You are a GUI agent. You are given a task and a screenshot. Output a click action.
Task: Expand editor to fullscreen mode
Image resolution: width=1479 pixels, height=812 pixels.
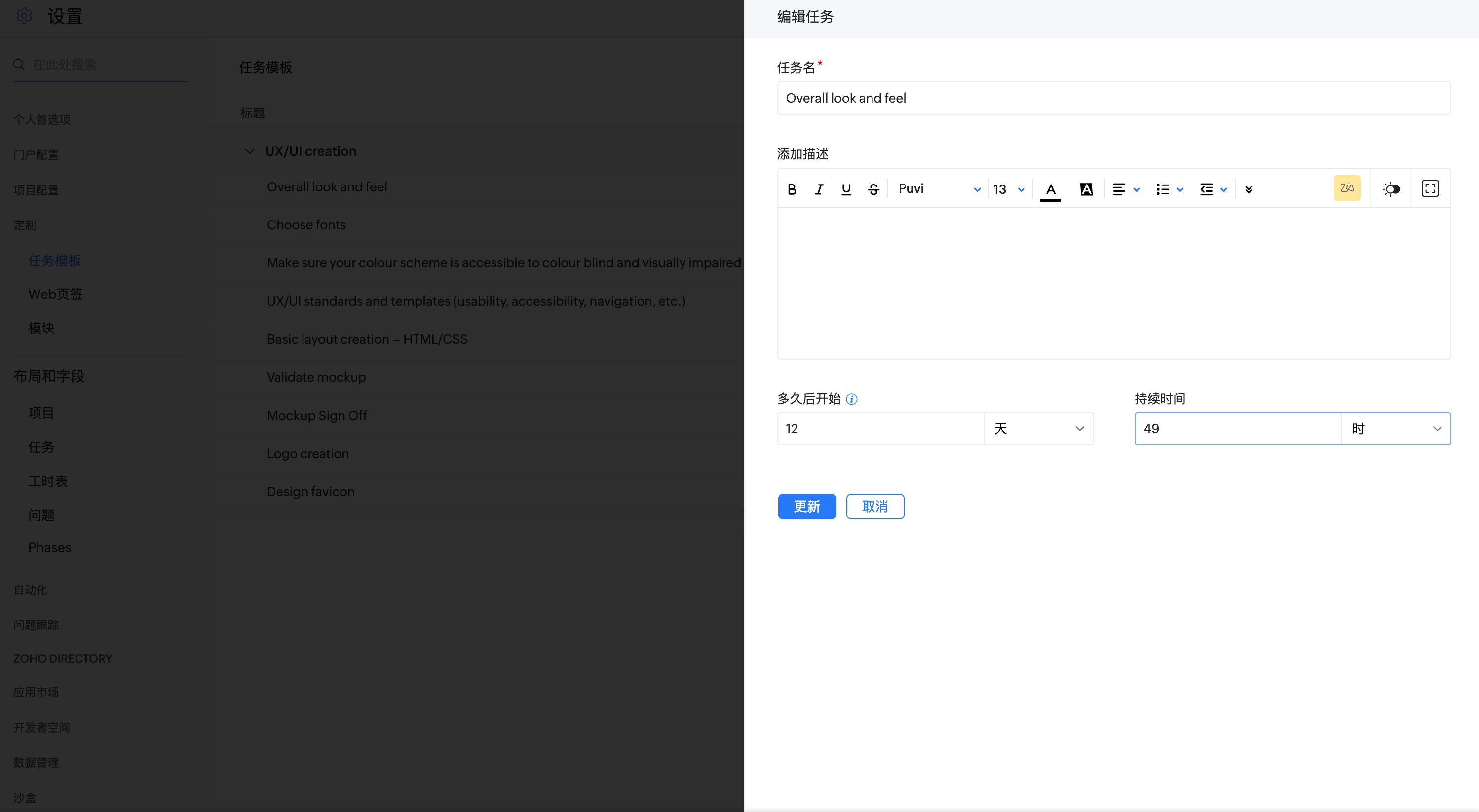click(1430, 188)
